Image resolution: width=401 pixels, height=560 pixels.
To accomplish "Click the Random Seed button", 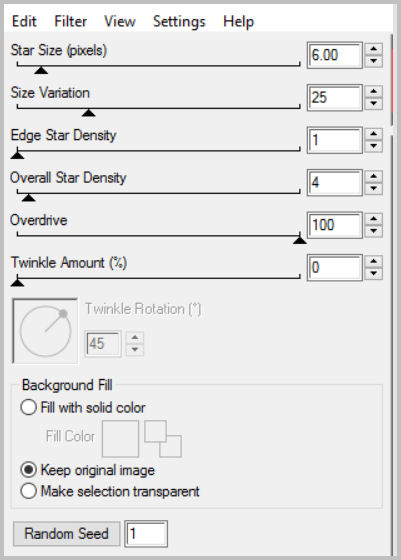I will 66,534.
